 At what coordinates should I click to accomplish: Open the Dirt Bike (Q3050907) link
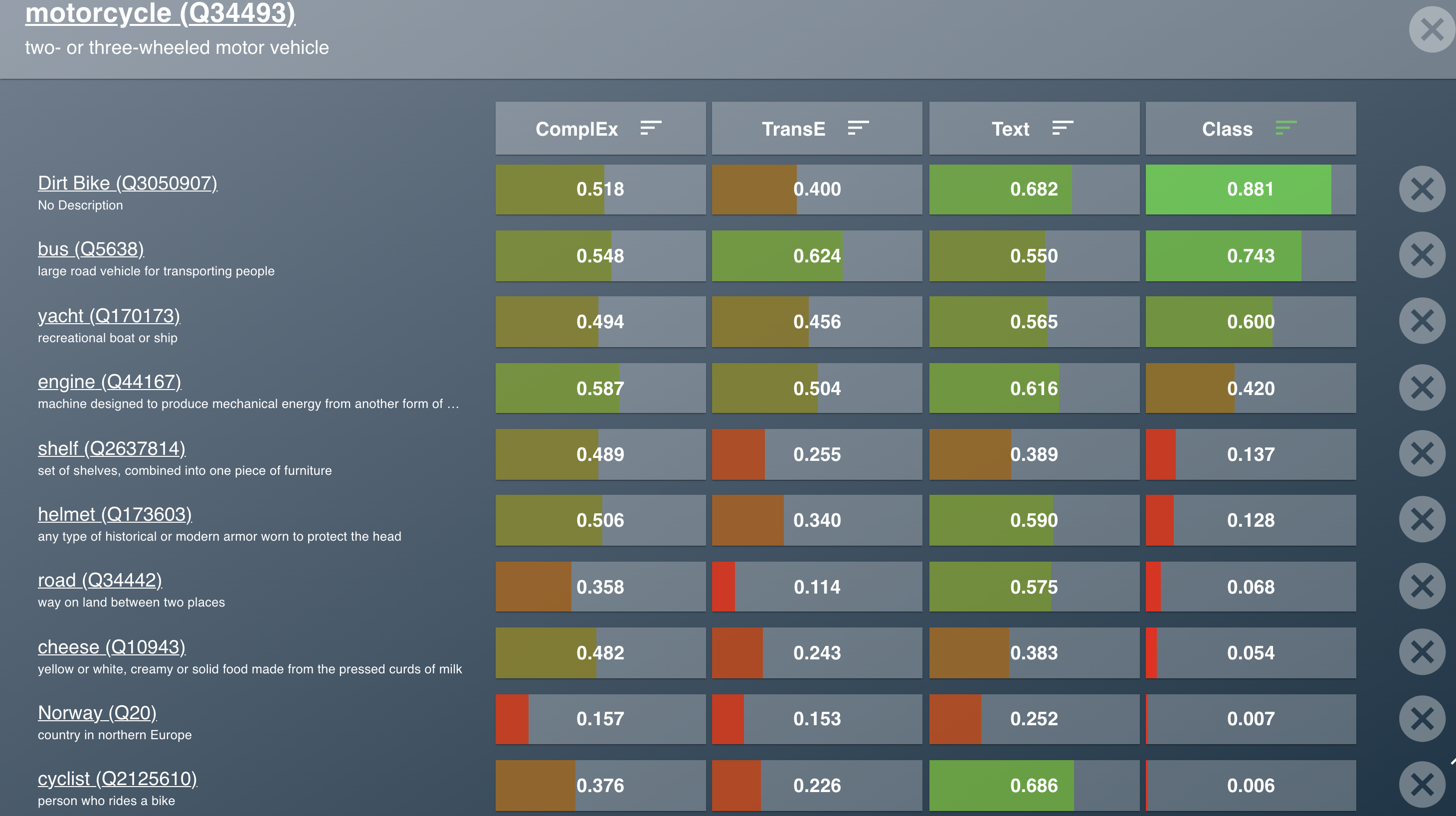127,183
